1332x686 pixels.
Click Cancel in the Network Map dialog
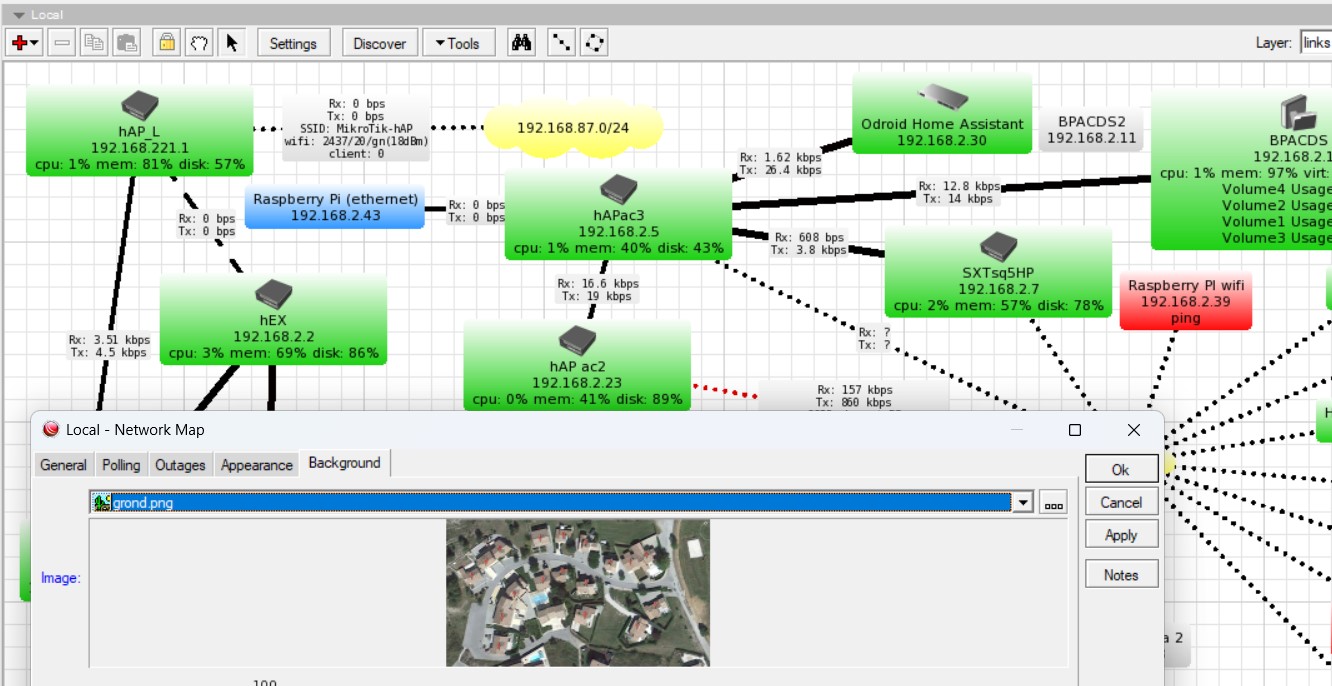pos(1121,502)
